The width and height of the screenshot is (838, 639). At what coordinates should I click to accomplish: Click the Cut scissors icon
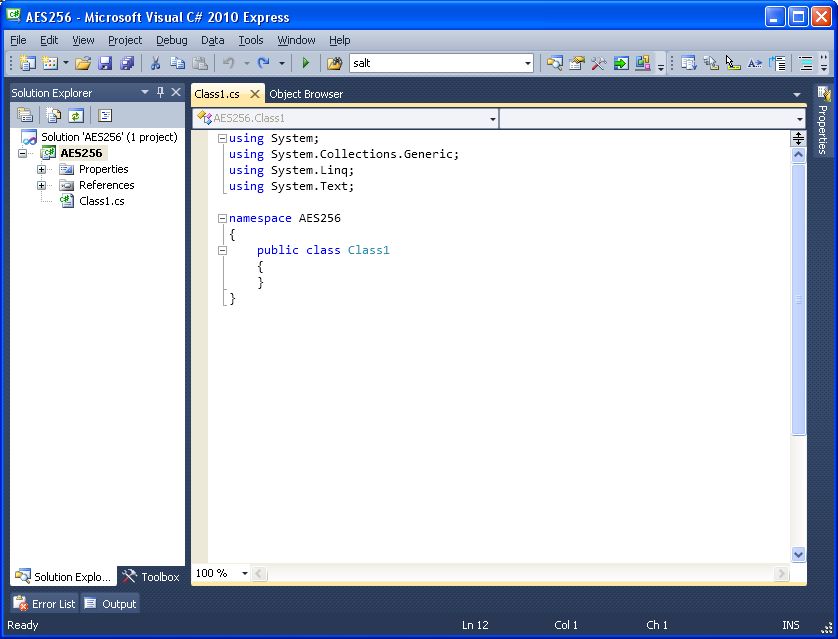click(155, 63)
